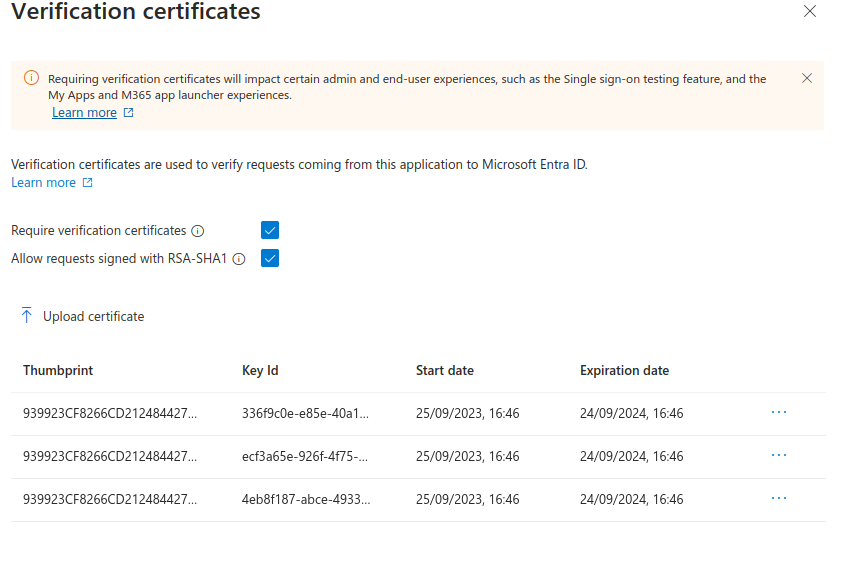Select Key Id 4eb8f187-abce-4933... cell
Screen dimensions: 846x574
[x=306, y=500]
